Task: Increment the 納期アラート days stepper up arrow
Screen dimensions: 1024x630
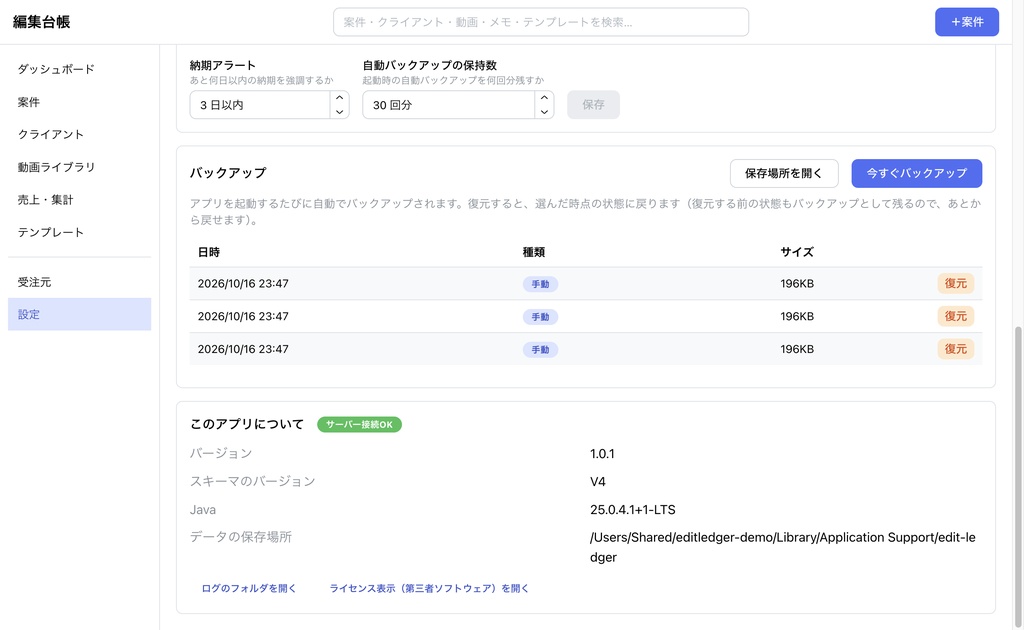Action: (x=339, y=98)
